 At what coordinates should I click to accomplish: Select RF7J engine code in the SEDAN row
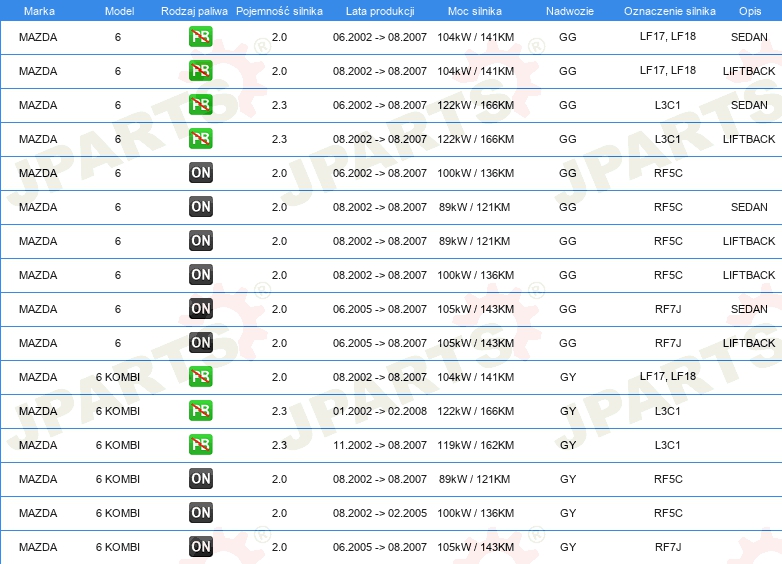(x=668, y=309)
